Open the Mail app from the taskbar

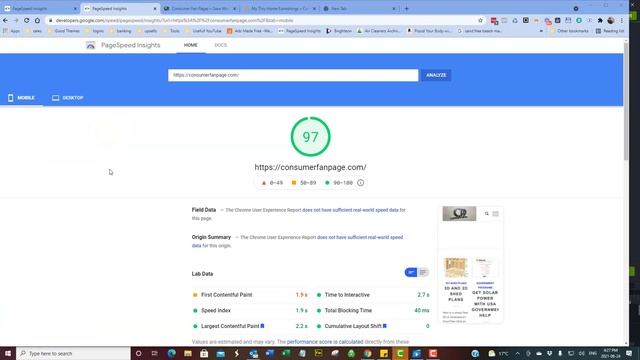(221, 353)
